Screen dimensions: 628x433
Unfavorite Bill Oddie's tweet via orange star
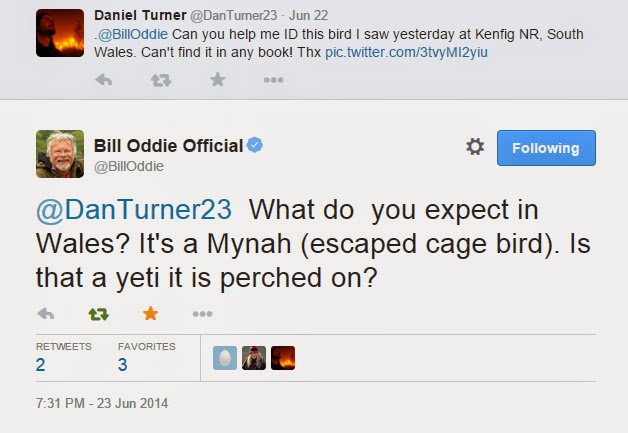[150, 314]
